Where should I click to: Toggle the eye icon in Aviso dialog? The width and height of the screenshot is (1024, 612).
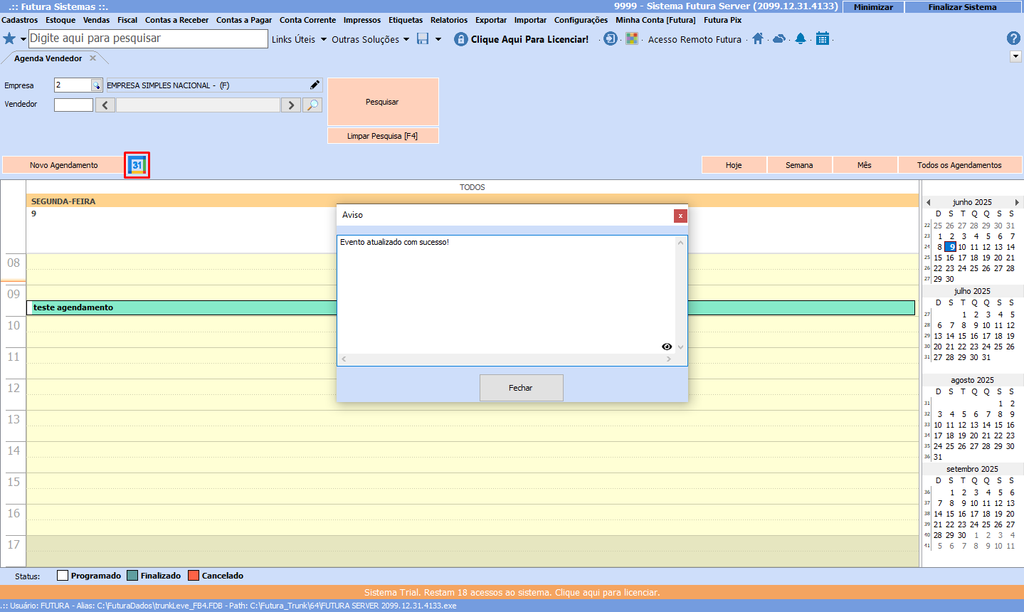tap(667, 347)
